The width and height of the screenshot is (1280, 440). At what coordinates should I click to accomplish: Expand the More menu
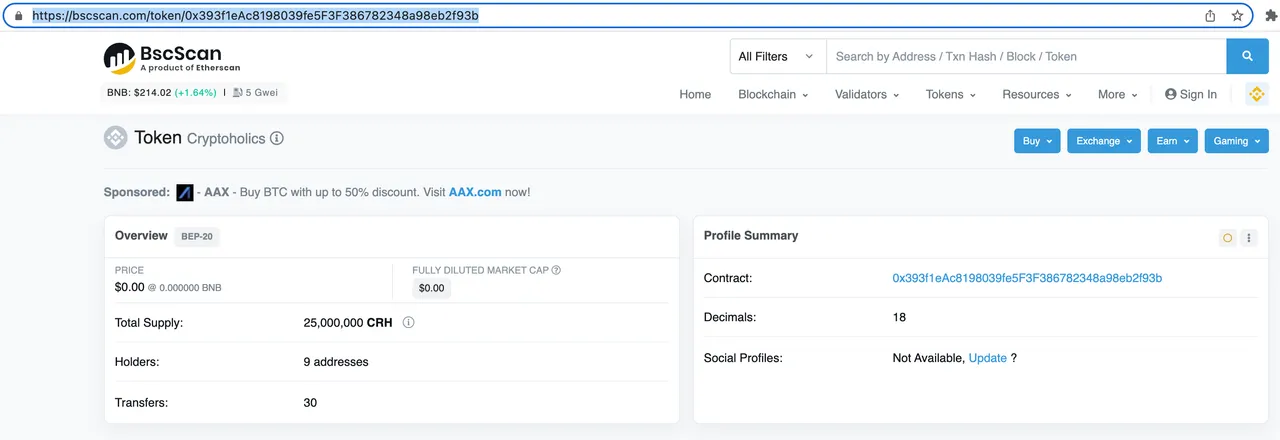tap(1118, 94)
